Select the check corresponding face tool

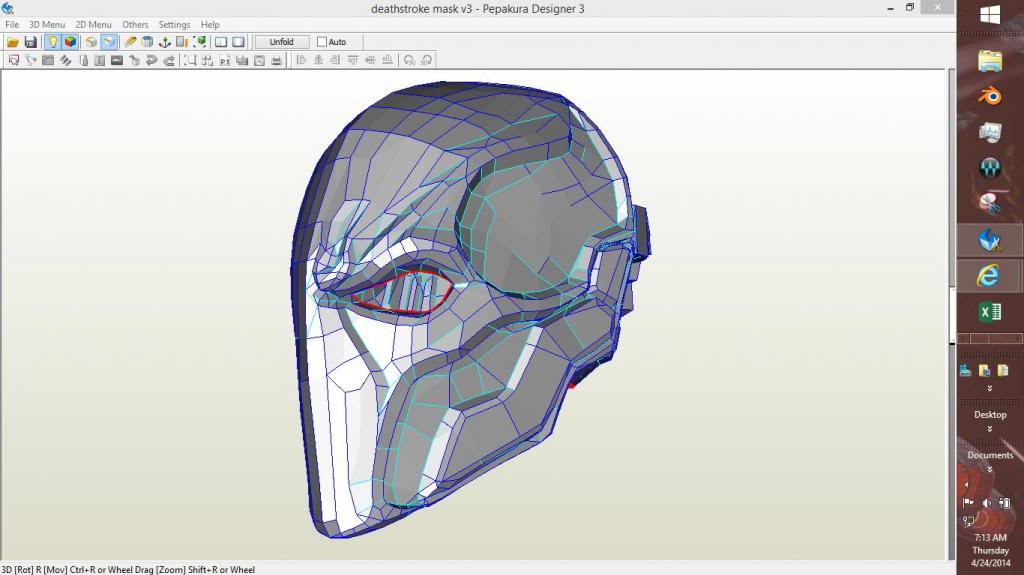tap(135, 60)
